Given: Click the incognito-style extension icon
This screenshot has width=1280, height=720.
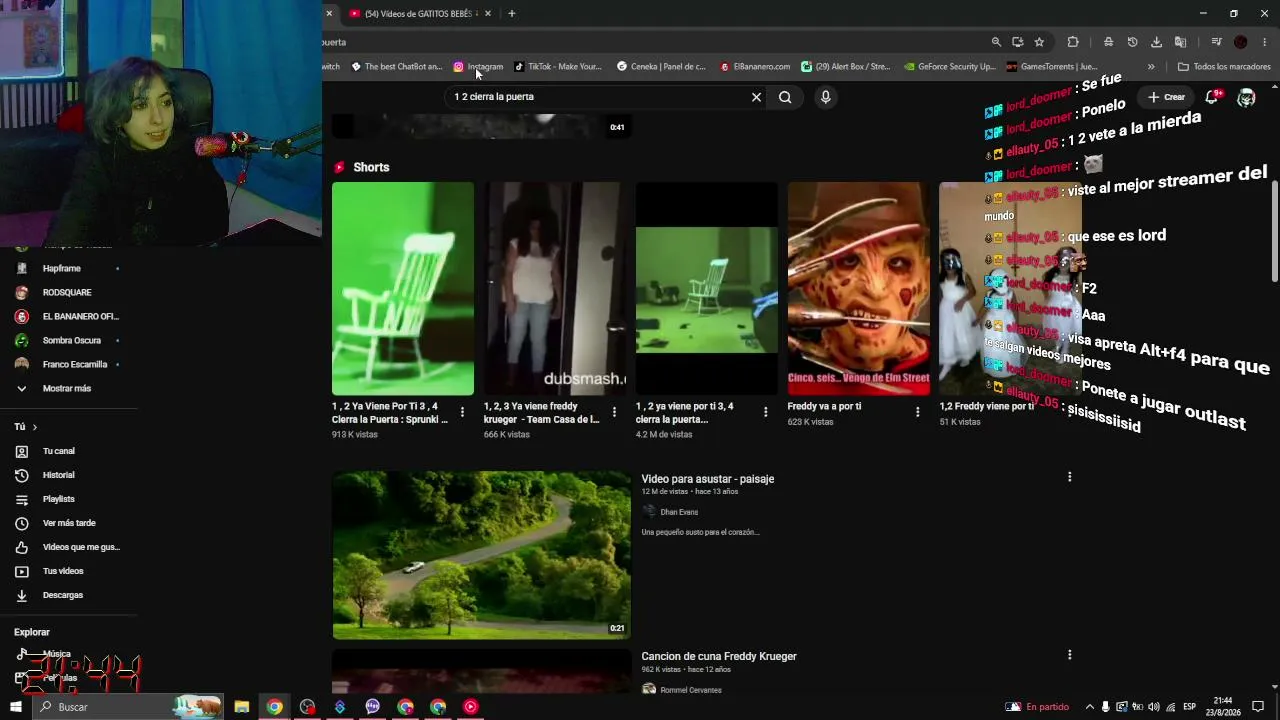Looking at the screenshot, I should pyautogui.click(x=1108, y=42).
